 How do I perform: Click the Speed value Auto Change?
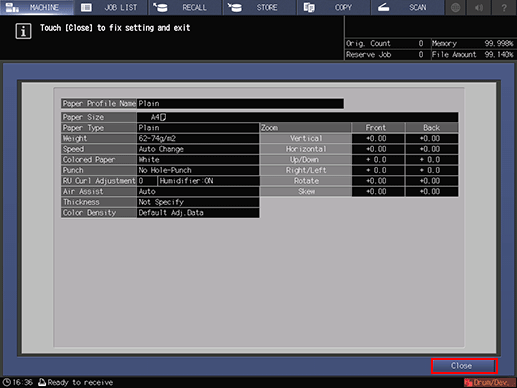(x=198, y=149)
